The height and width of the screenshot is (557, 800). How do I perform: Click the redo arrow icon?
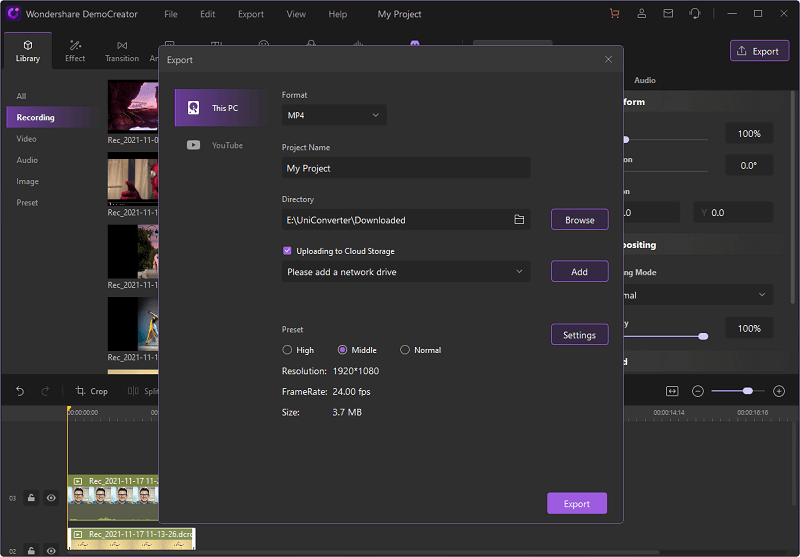pyautogui.click(x=45, y=391)
